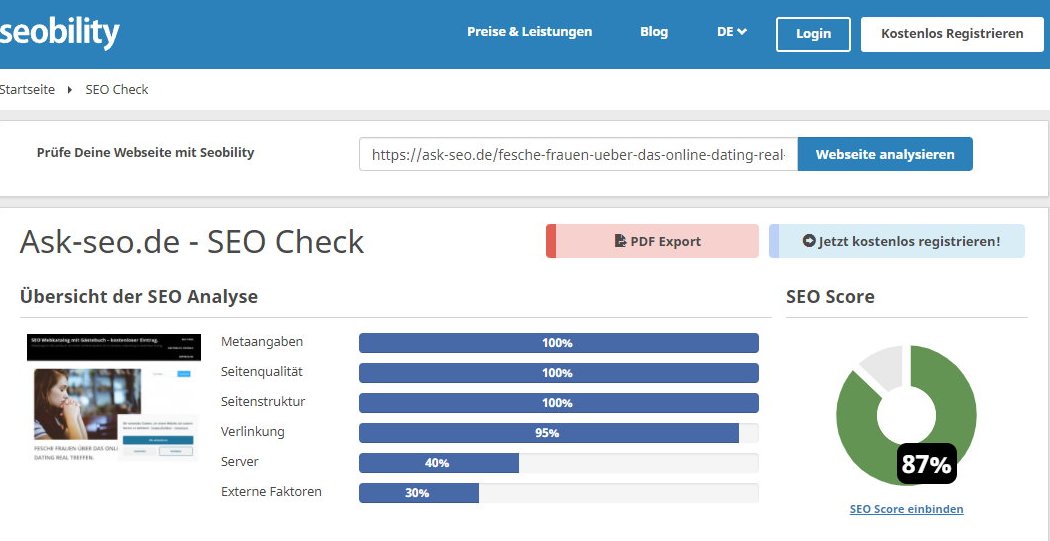The width and height of the screenshot is (1050, 541).
Task: Click the PDF Export button
Action: (652, 241)
